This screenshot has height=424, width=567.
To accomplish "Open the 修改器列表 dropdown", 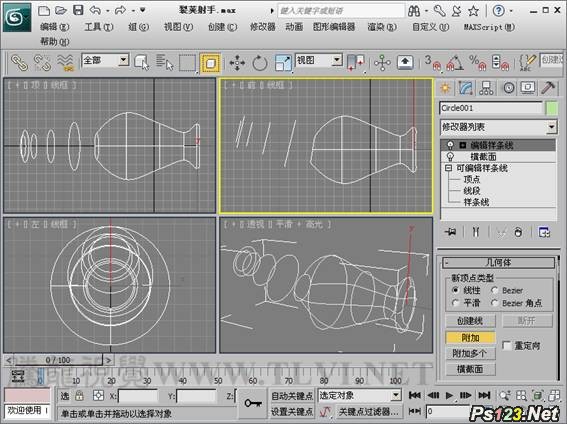I will tap(498, 127).
